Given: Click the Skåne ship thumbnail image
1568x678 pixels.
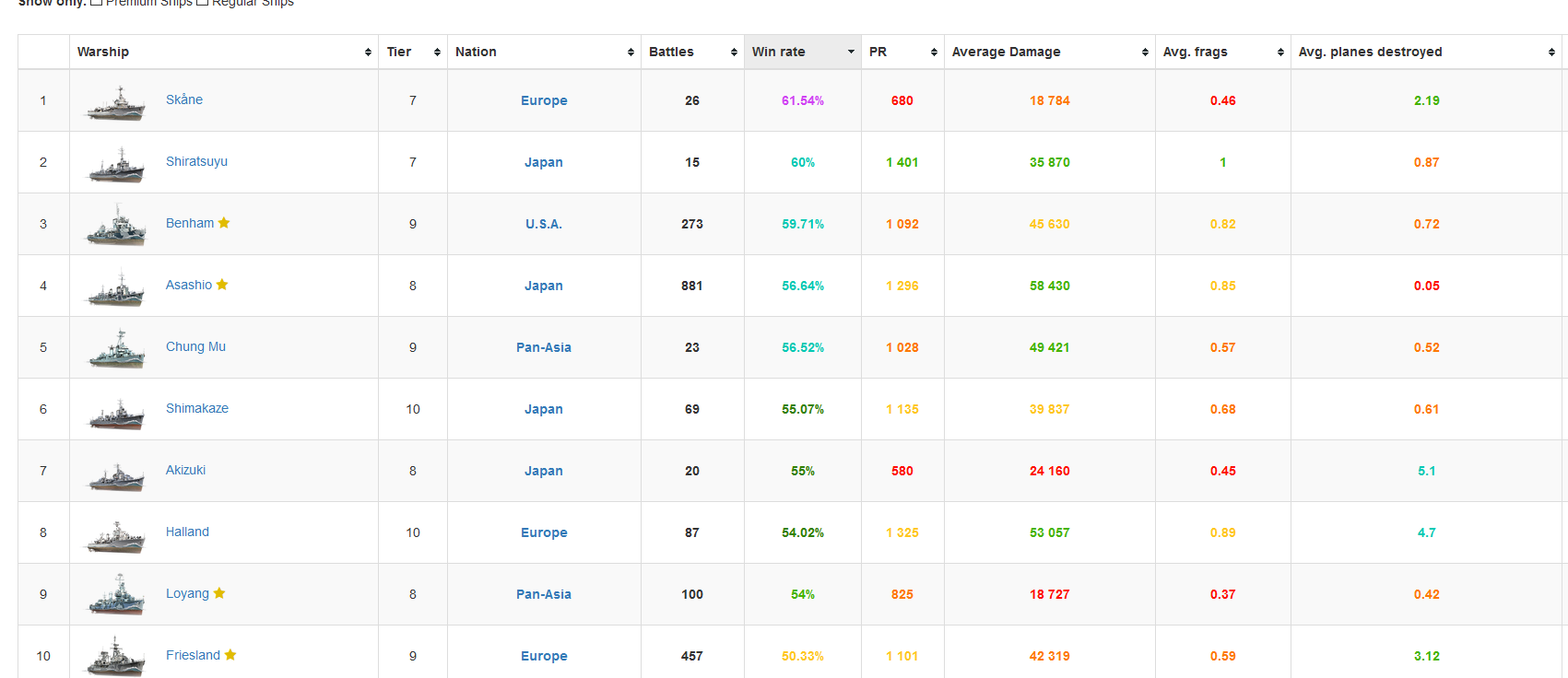Looking at the screenshot, I should (116, 102).
